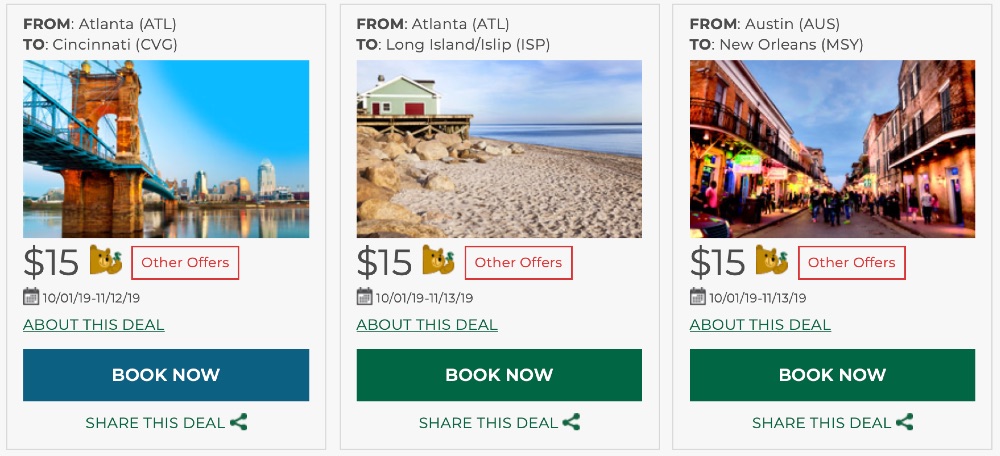Book the Austin to New Orleans flight
This screenshot has width=1000, height=456.
[x=832, y=375]
